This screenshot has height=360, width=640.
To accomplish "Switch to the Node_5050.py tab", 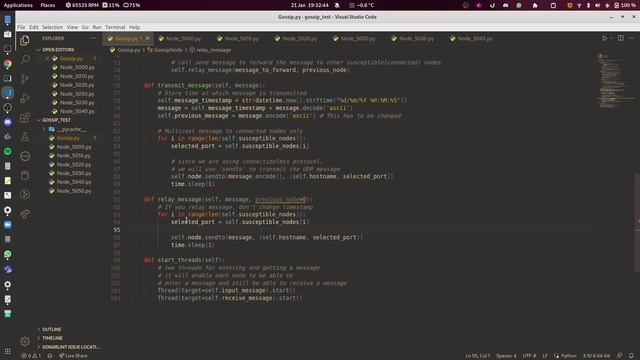I will point(358,38).
